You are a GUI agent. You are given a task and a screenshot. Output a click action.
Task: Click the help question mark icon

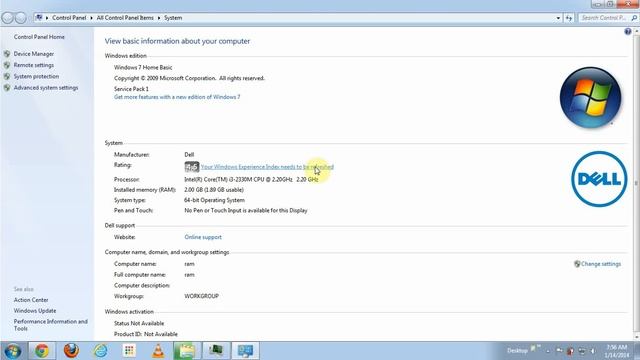click(x=628, y=31)
